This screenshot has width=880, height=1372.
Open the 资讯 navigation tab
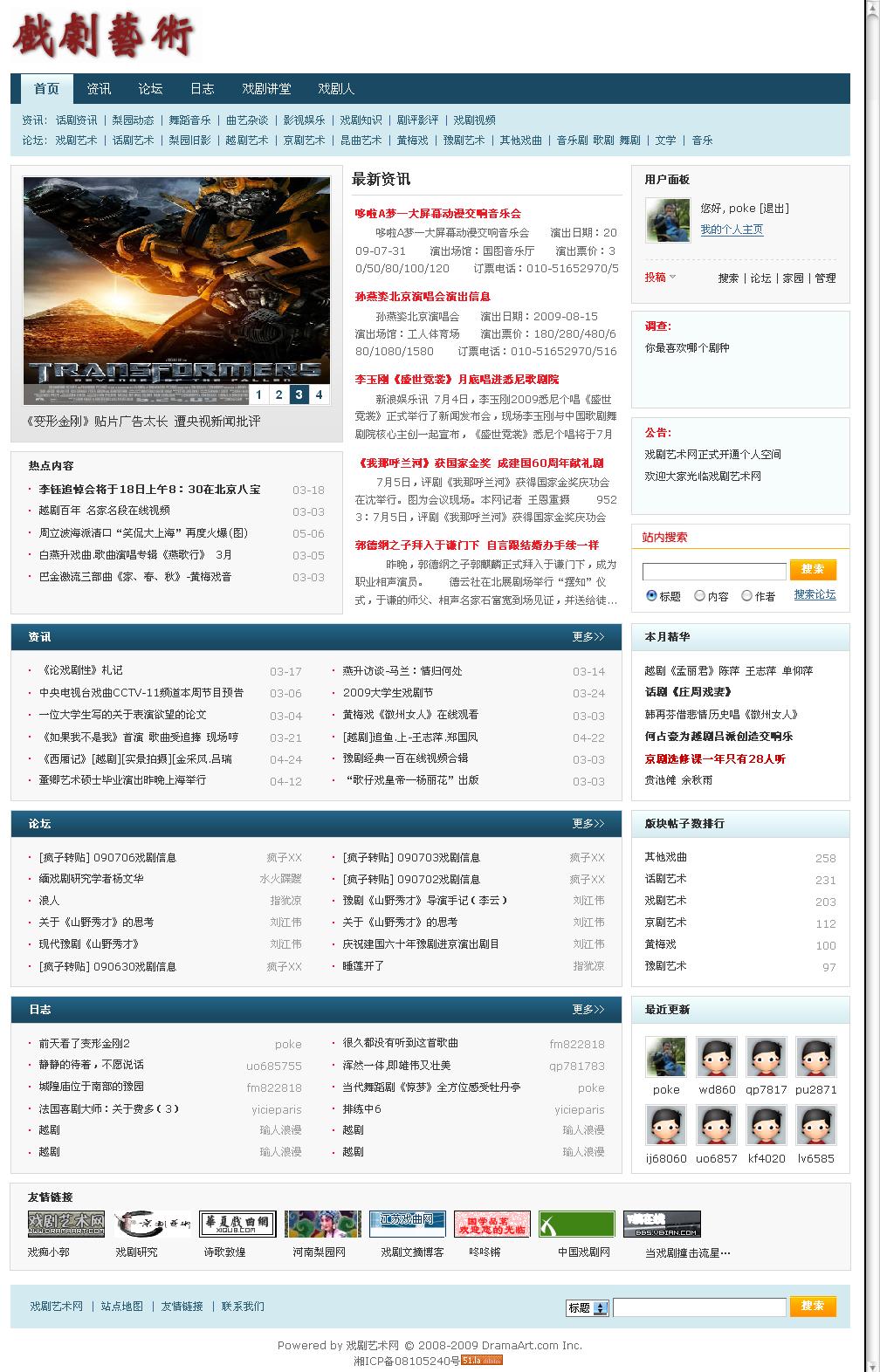pos(99,88)
